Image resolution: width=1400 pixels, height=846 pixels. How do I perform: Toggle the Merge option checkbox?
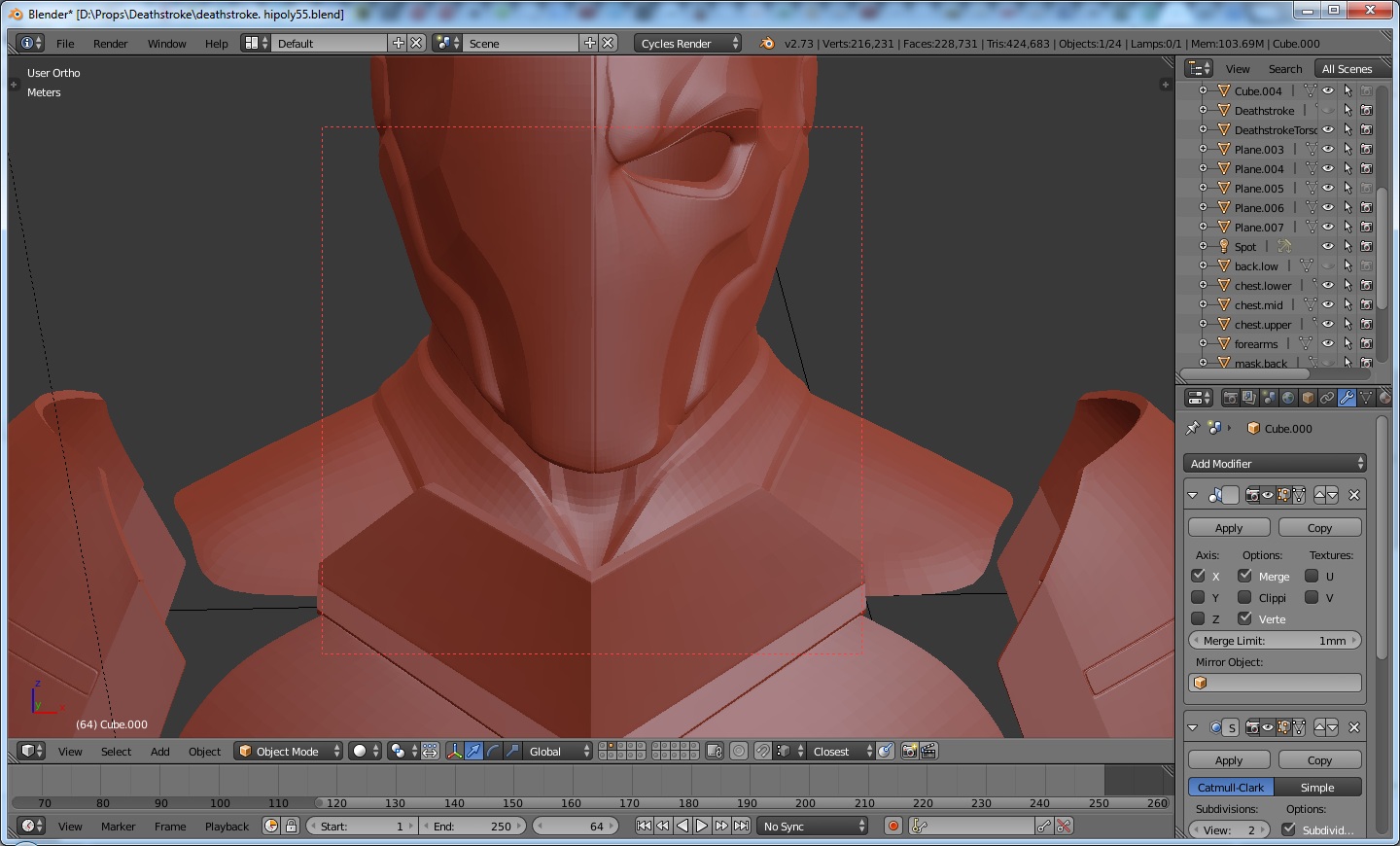coord(1244,576)
